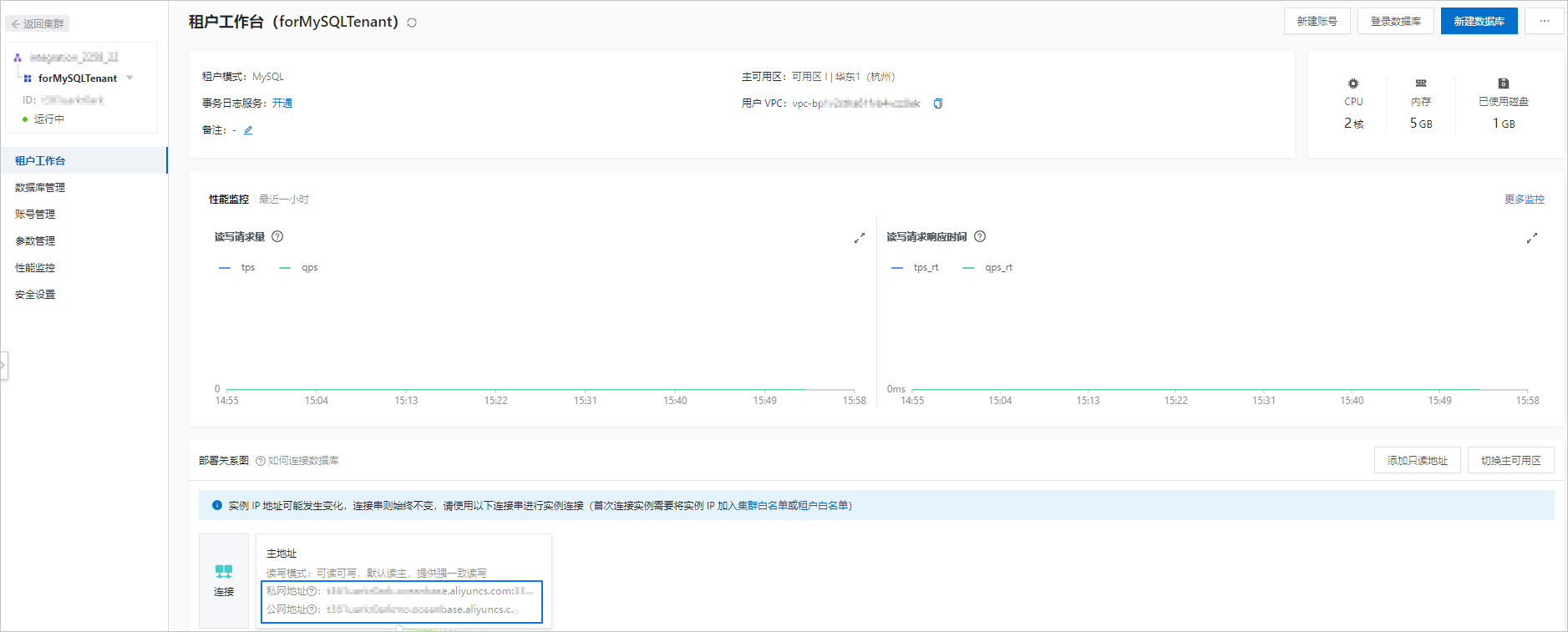Click the 集群白名单或租户白名单 link
Screen dimensions: 1568x632
tap(793, 505)
